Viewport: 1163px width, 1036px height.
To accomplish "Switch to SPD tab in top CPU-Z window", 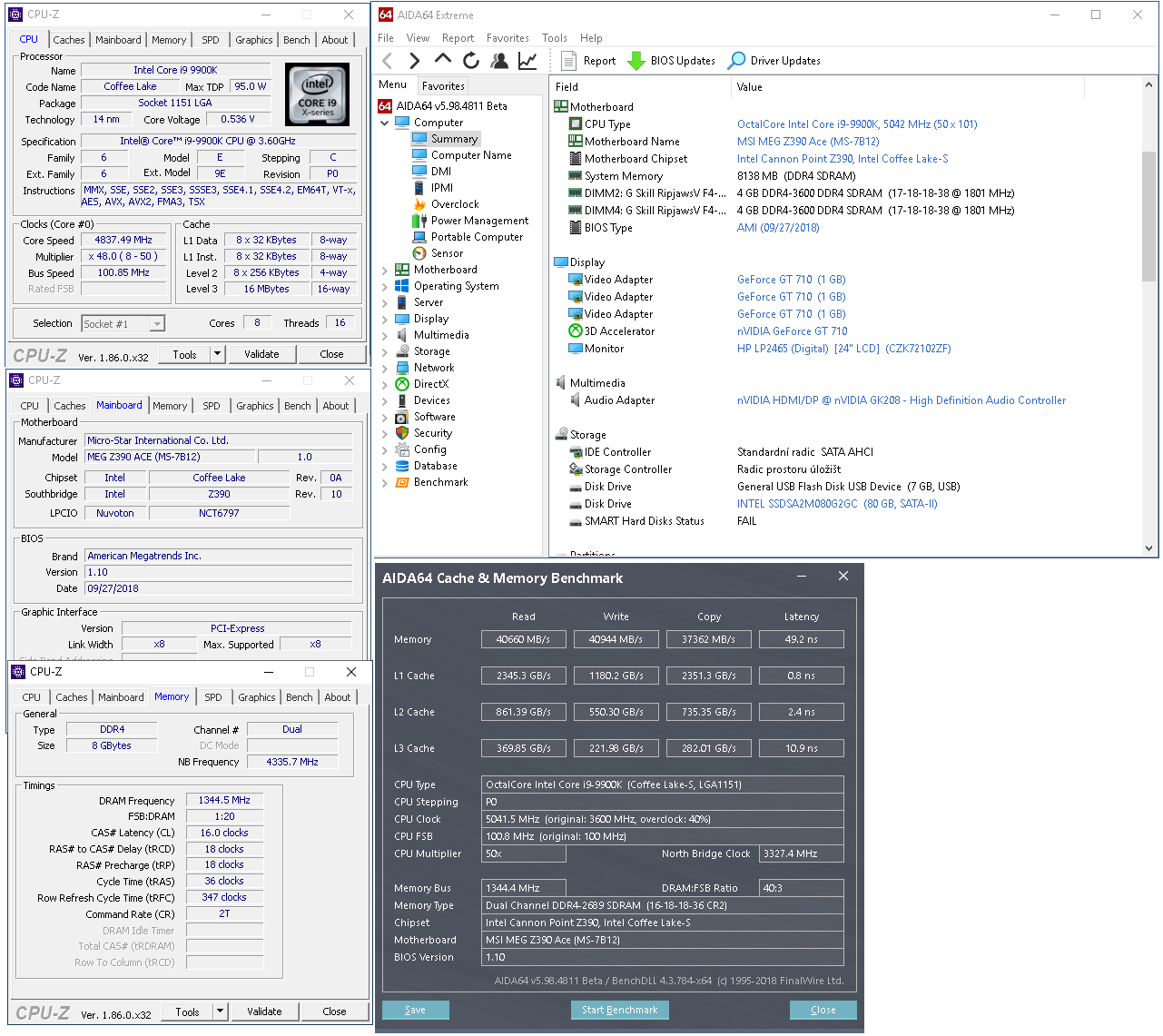I will pos(211,40).
